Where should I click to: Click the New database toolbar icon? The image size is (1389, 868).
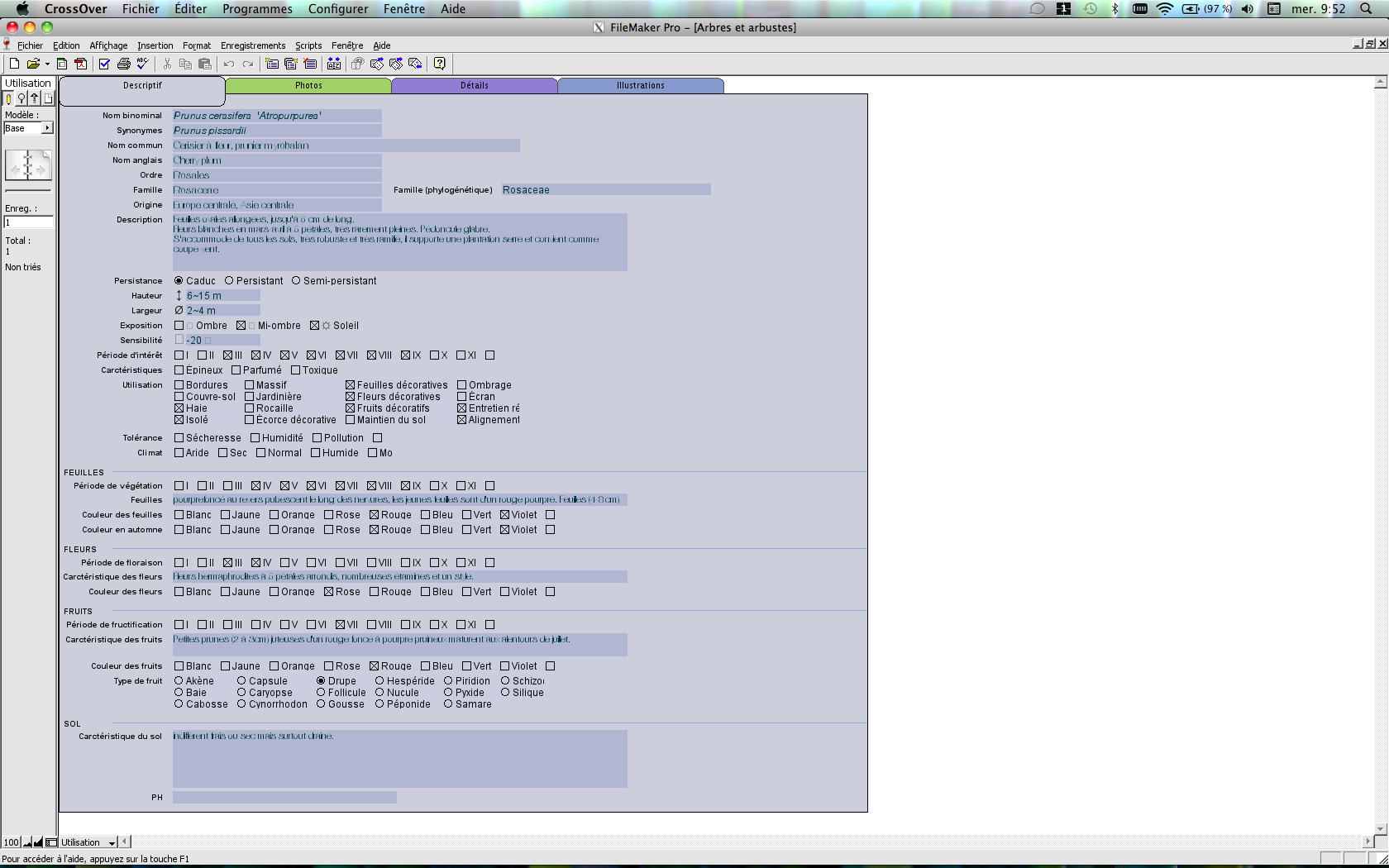(x=14, y=64)
